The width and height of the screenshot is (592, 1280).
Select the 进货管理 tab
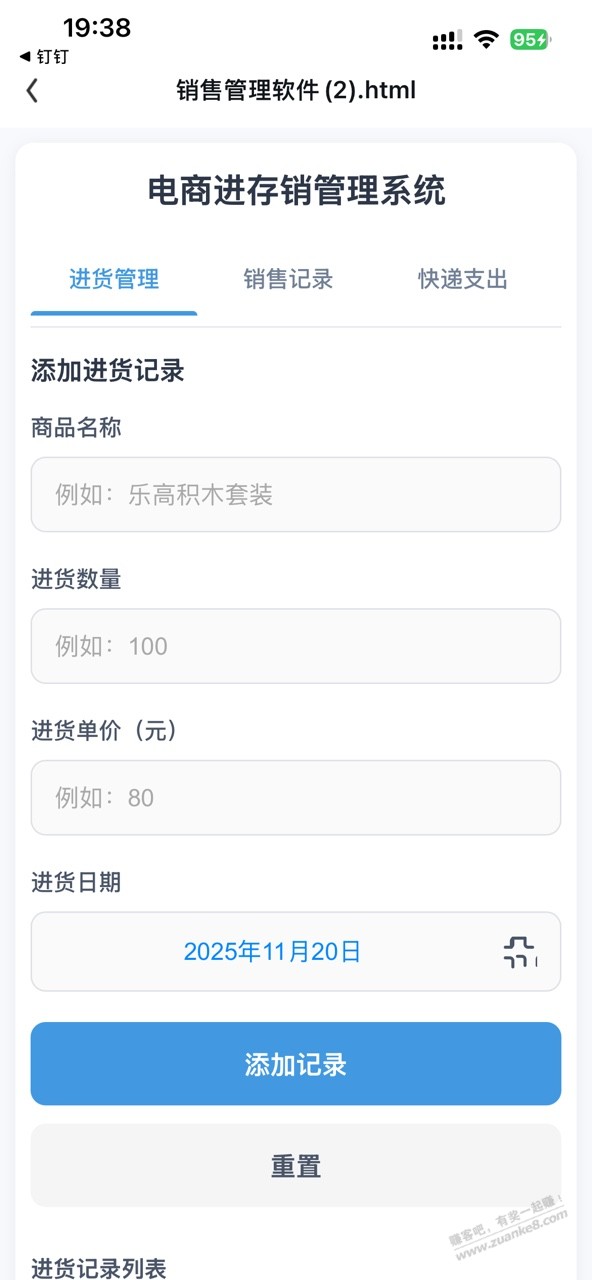(113, 280)
